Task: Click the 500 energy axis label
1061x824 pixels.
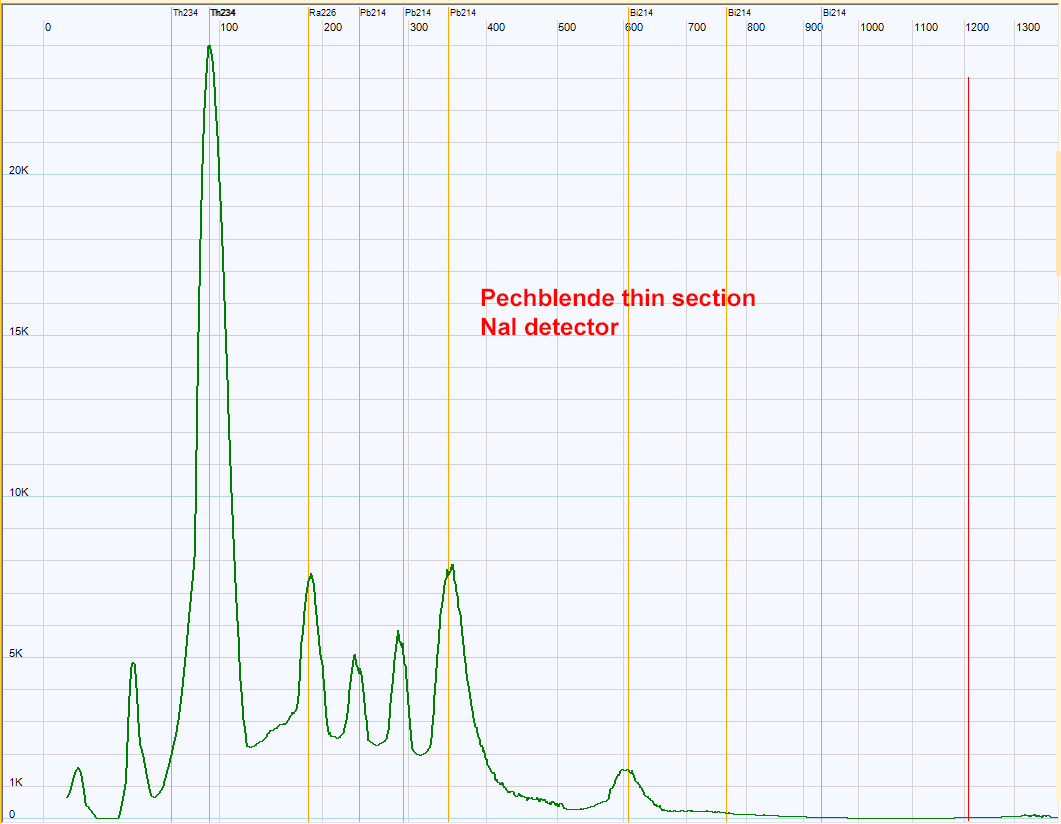Action: coord(567,28)
